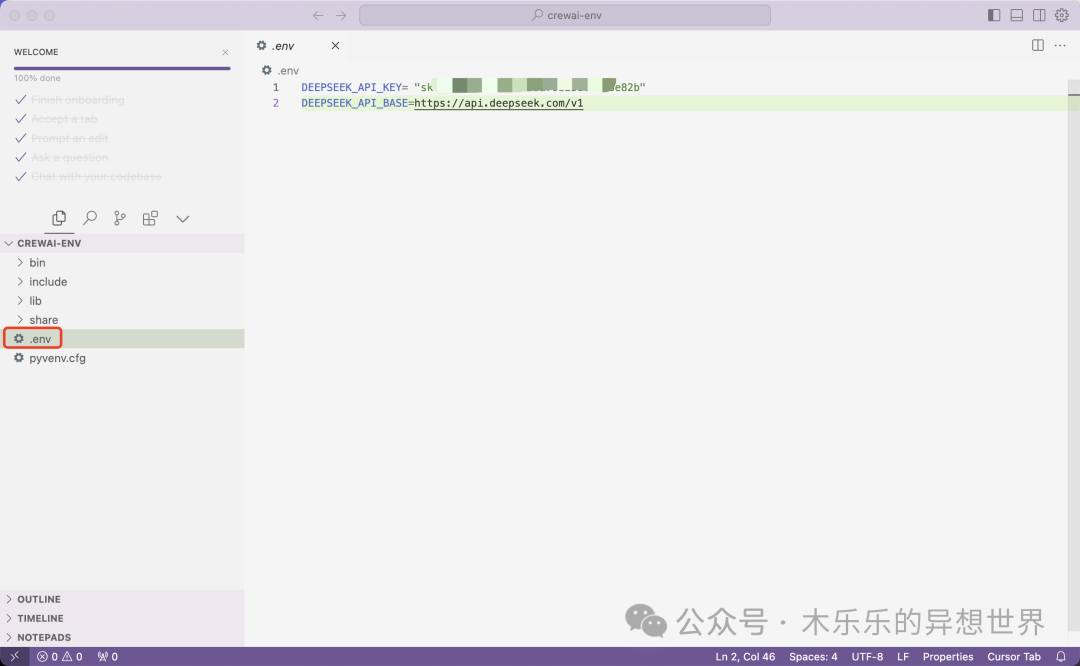The width and height of the screenshot is (1080, 666).
Task: Change LF end of line sequence
Action: click(x=903, y=656)
